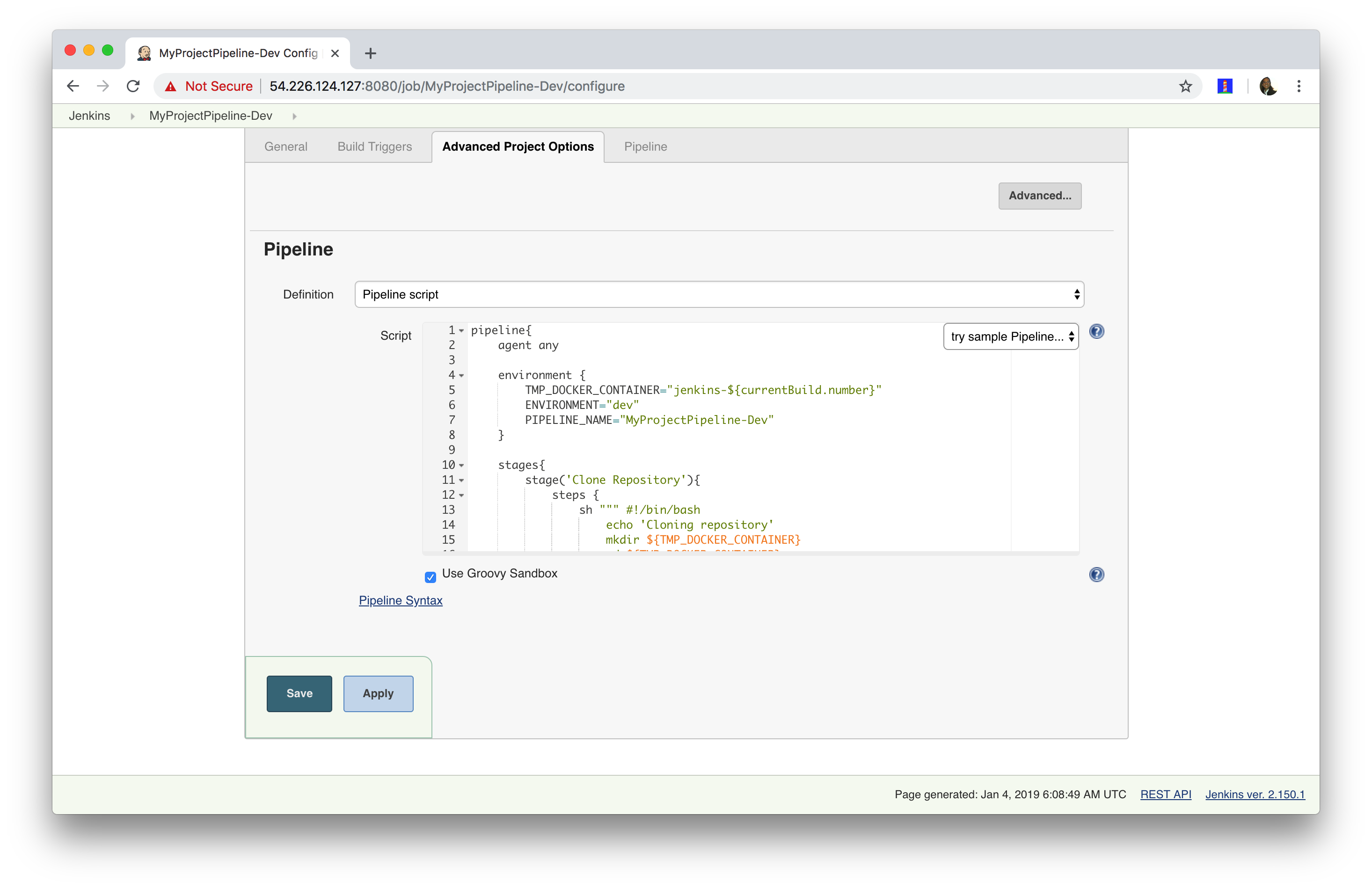Image resolution: width=1372 pixels, height=889 pixels.
Task: Open Jenkins ver. 2.150.1 link
Action: click(x=1255, y=794)
